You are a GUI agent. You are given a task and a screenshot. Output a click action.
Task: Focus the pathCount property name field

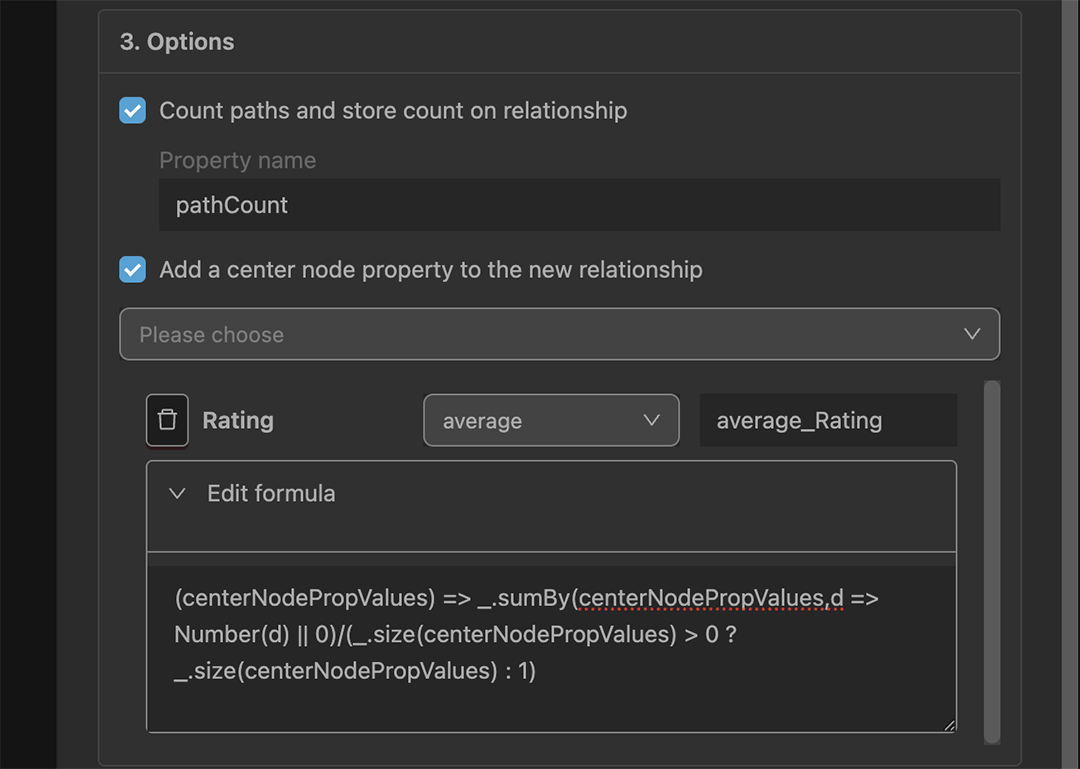(x=579, y=205)
